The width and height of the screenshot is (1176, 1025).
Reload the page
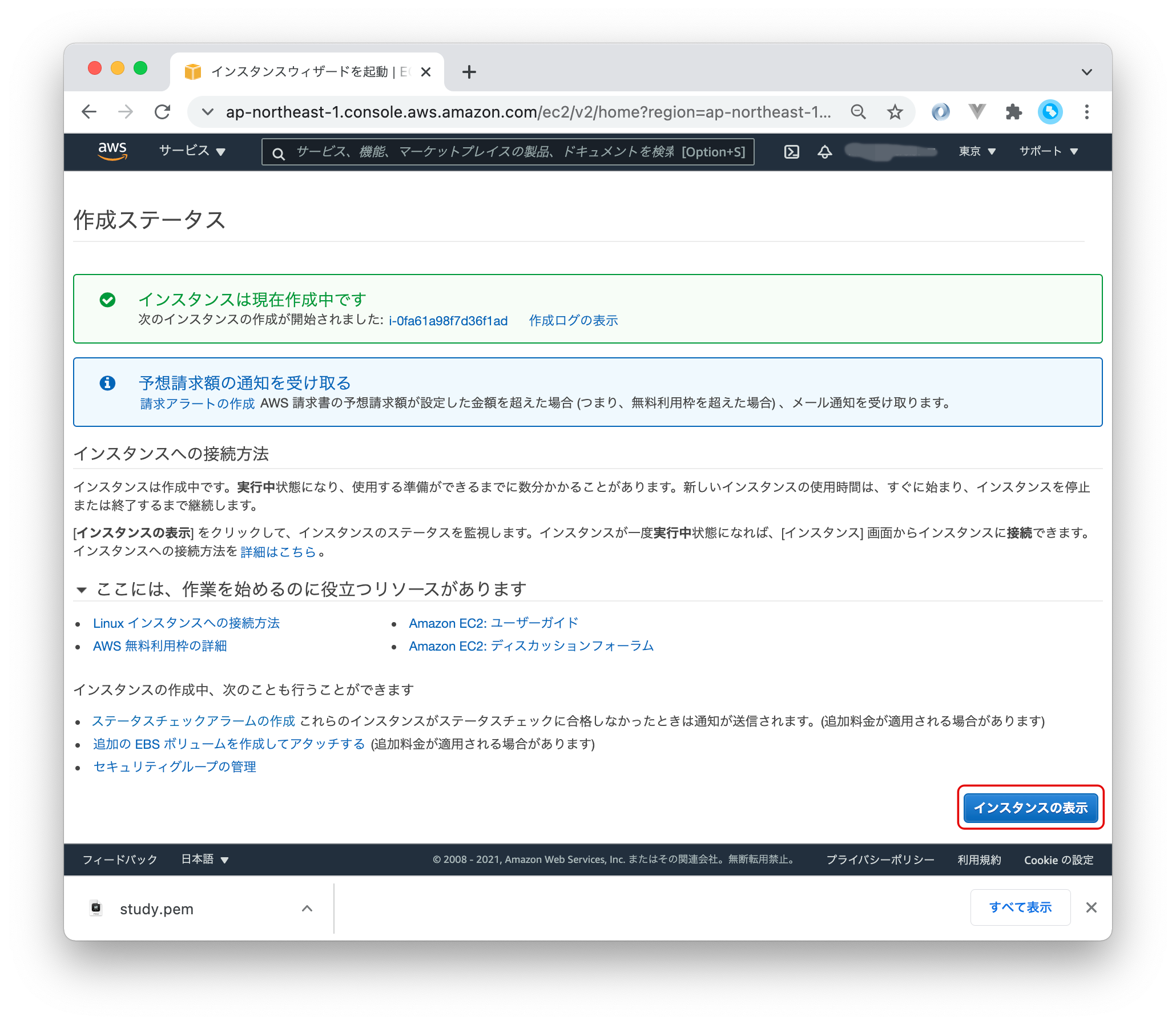point(163,112)
